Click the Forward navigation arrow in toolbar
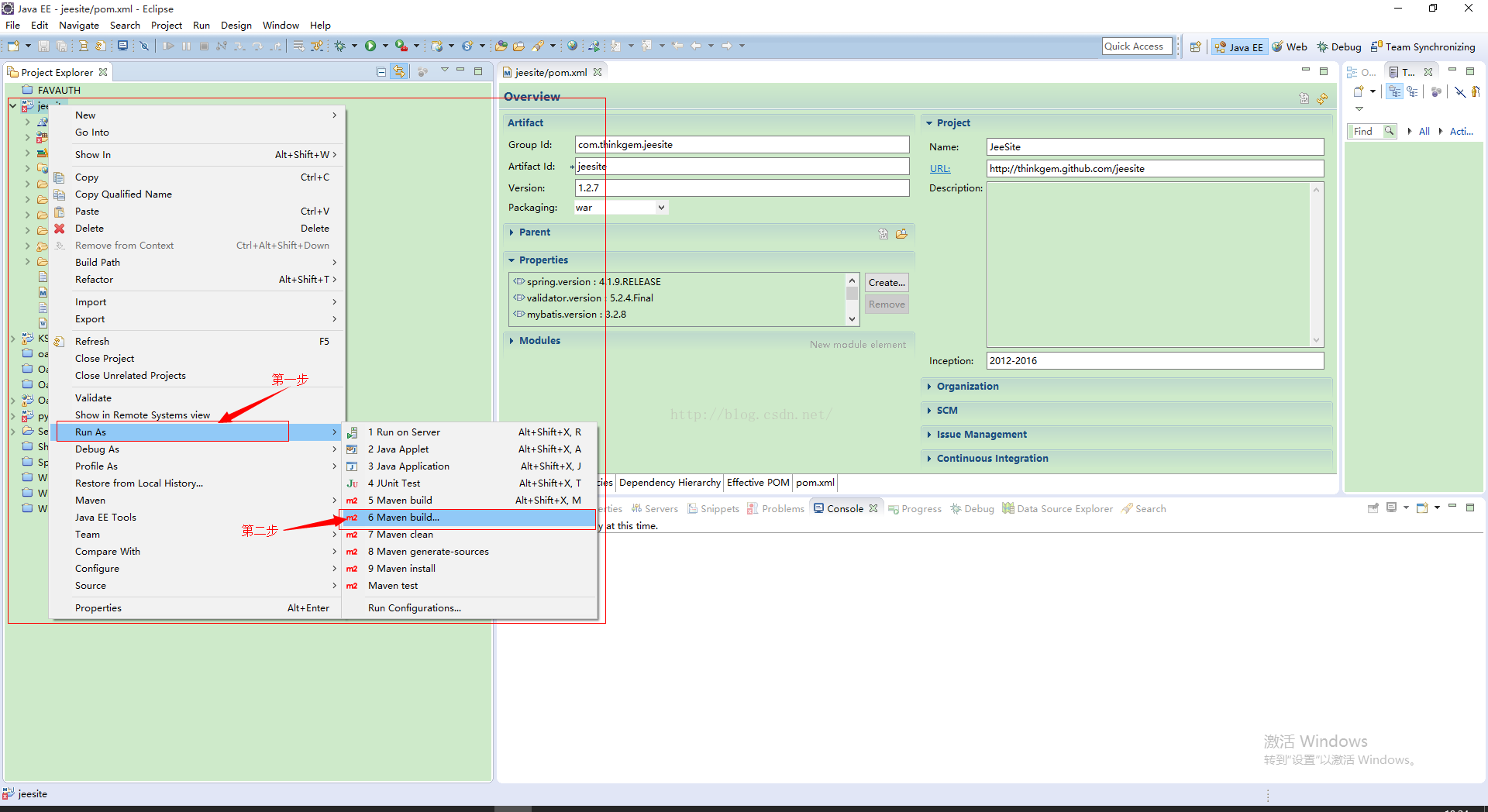Image resolution: width=1488 pixels, height=812 pixels. (727, 46)
